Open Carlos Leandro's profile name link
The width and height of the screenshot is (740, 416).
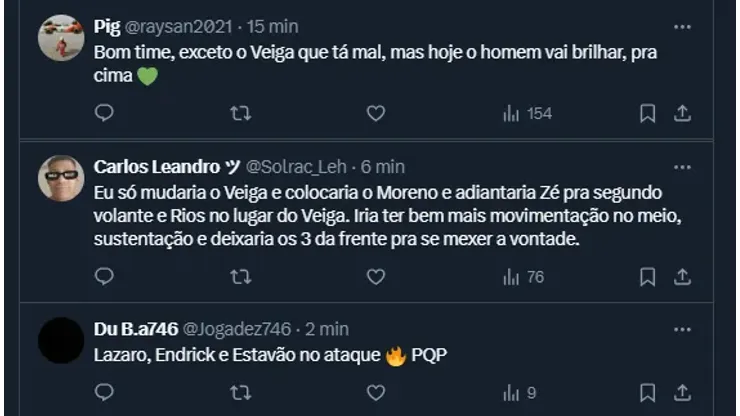tap(156, 166)
